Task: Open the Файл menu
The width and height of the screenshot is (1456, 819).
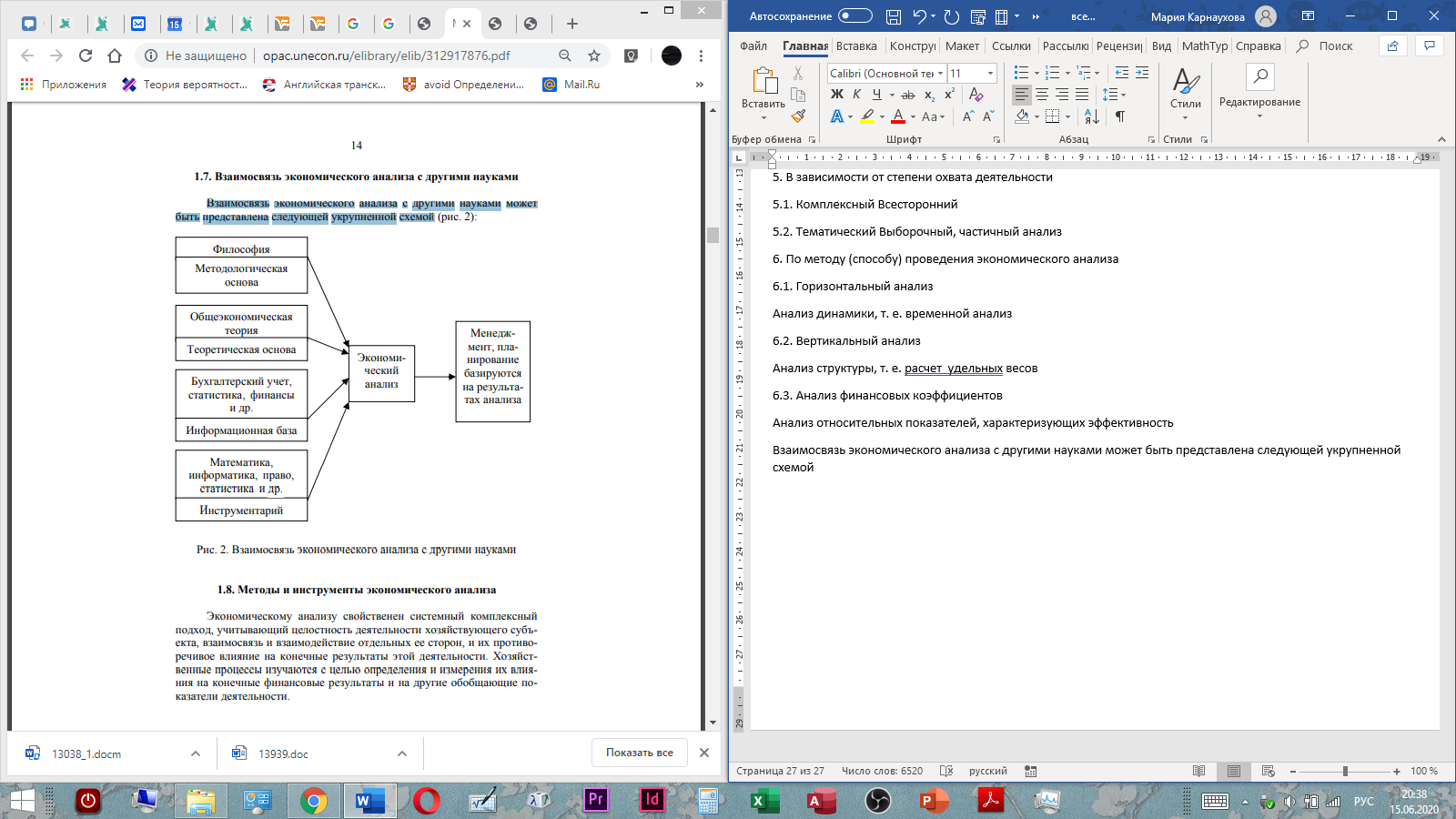Action: pos(753,46)
